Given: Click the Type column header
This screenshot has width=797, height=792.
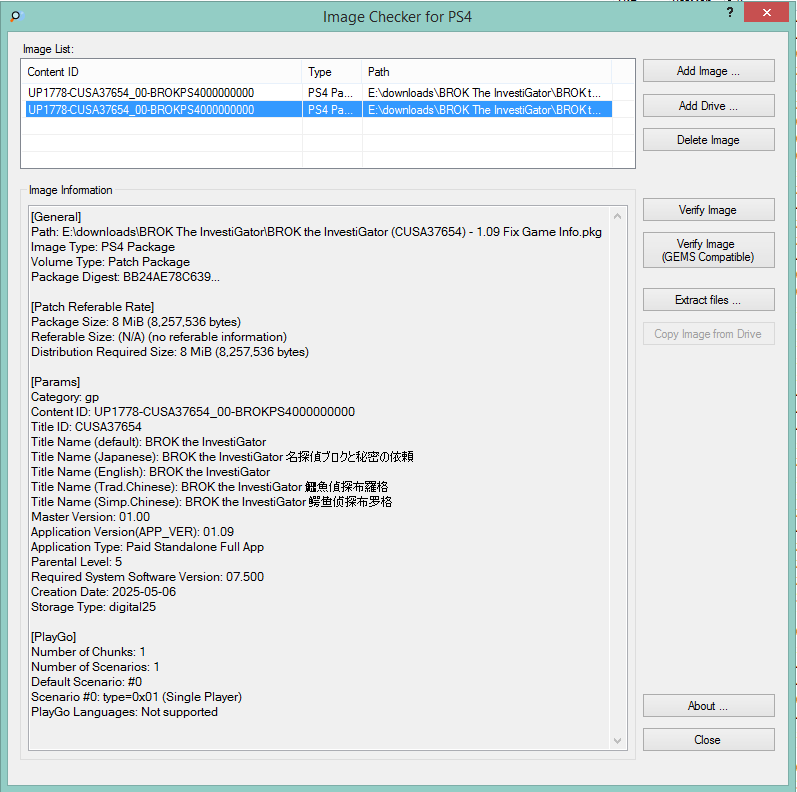Looking at the screenshot, I should point(332,72).
